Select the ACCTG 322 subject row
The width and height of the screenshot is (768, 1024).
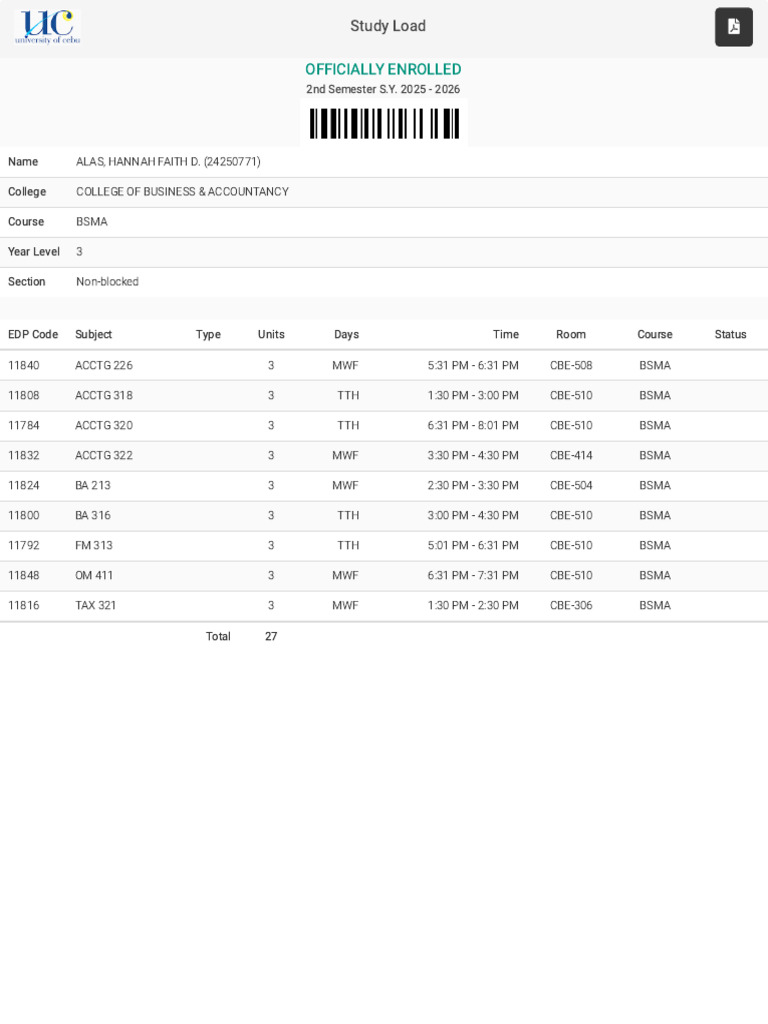(384, 456)
